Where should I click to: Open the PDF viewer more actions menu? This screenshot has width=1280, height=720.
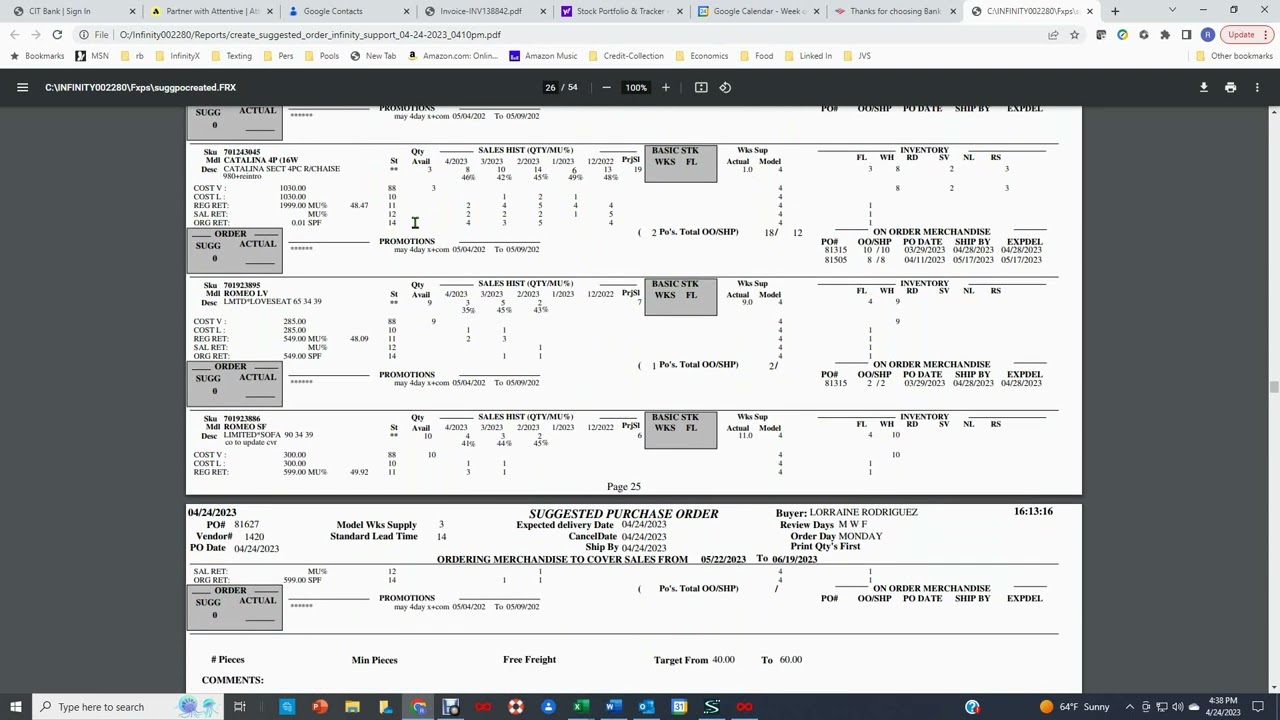(x=1257, y=87)
